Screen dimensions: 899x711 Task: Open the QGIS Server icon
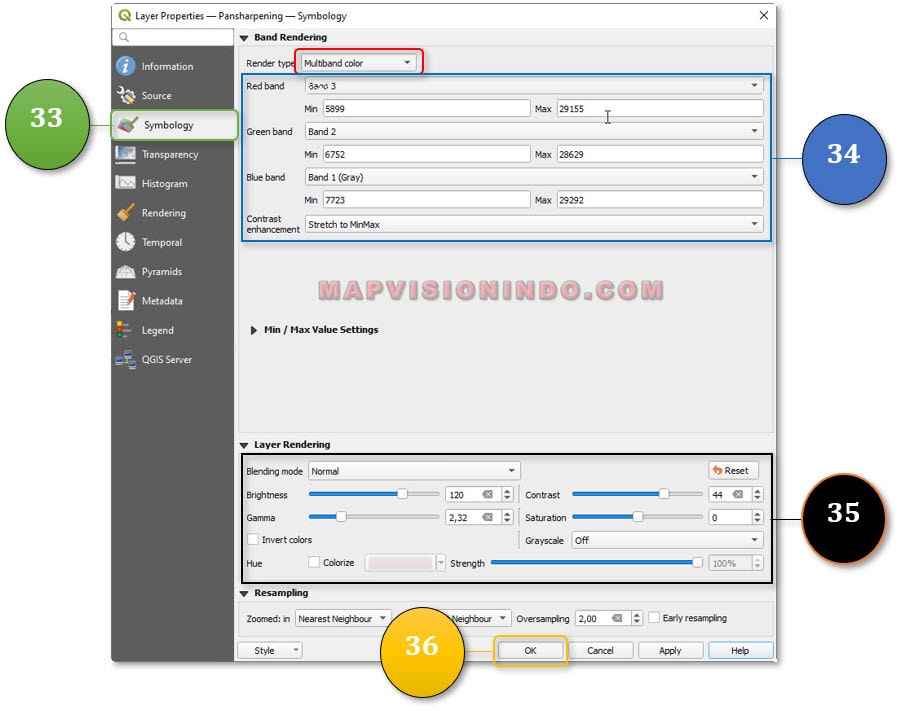[x=125, y=359]
